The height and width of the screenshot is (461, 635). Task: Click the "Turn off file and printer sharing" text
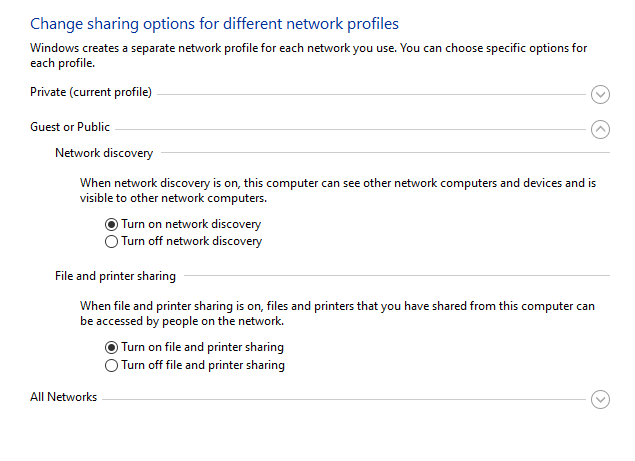(203, 365)
